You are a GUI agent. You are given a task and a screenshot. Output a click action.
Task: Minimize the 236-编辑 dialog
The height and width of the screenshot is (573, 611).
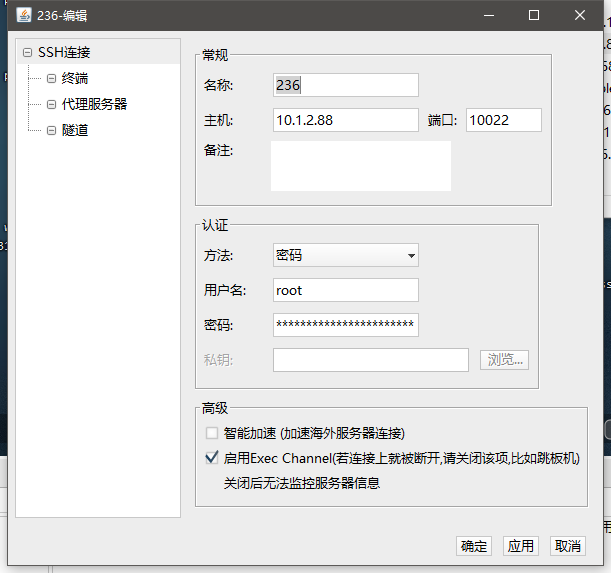(489, 16)
